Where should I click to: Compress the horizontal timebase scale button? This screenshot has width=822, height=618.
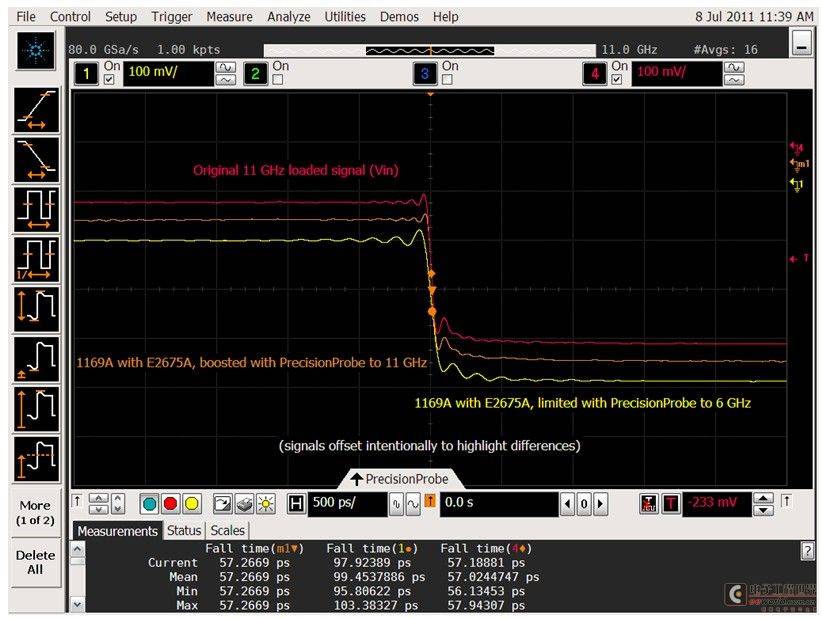397,504
